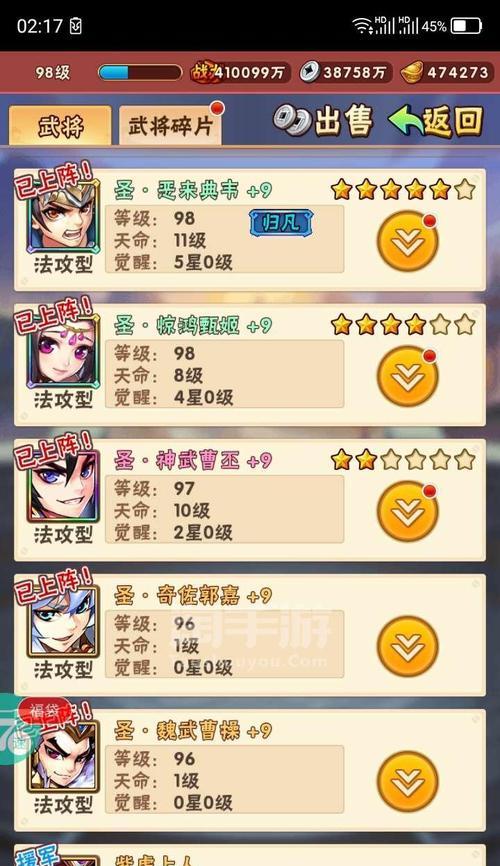Viewport: 500px width, 866px height.
Task: Tap the 奇佐郭嘉 hero portrait
Action: 63,622
